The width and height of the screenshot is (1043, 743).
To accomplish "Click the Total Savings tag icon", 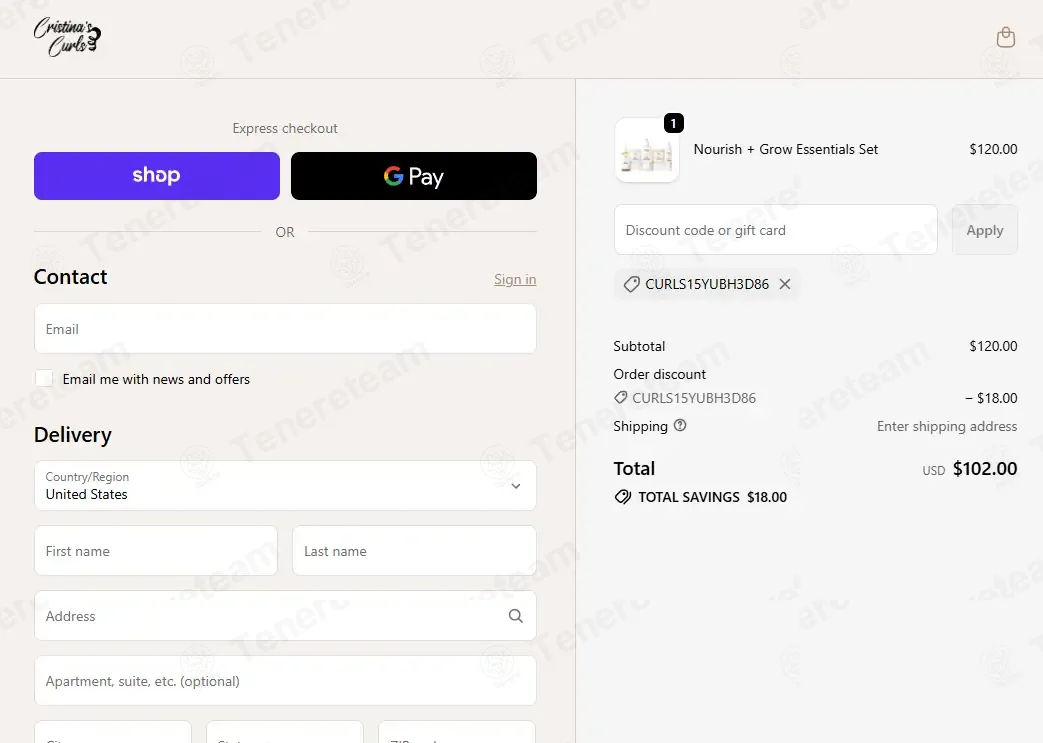I will (x=623, y=497).
